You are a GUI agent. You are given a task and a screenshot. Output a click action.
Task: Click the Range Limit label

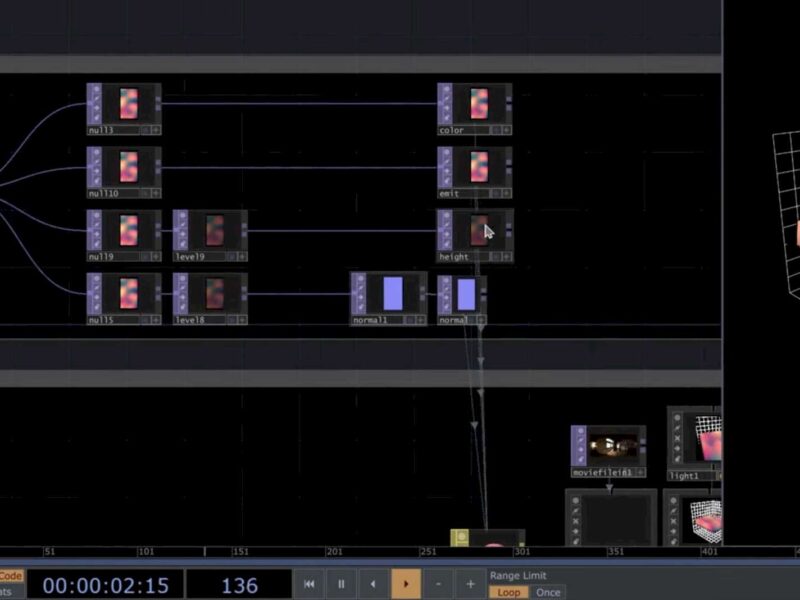[x=518, y=576]
